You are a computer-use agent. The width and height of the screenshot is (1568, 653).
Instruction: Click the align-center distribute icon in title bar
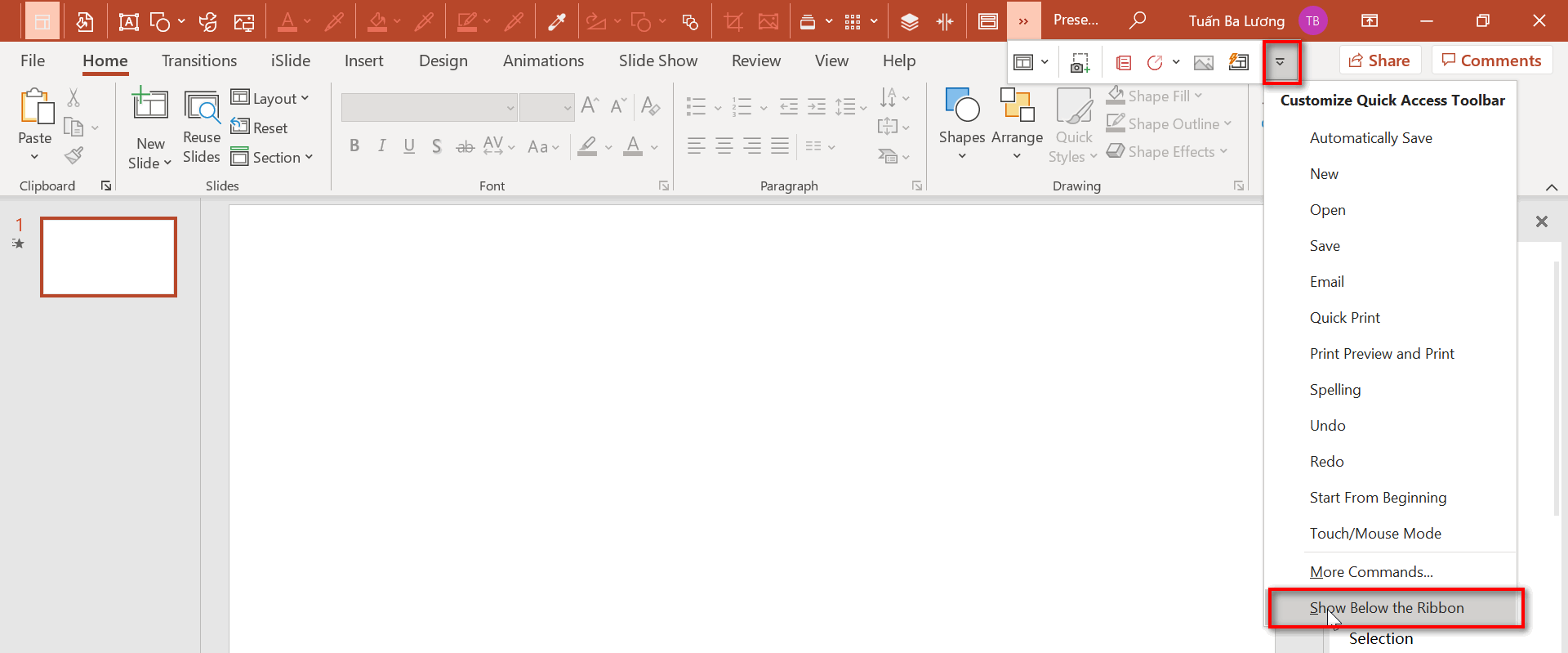pyautogui.click(x=945, y=21)
